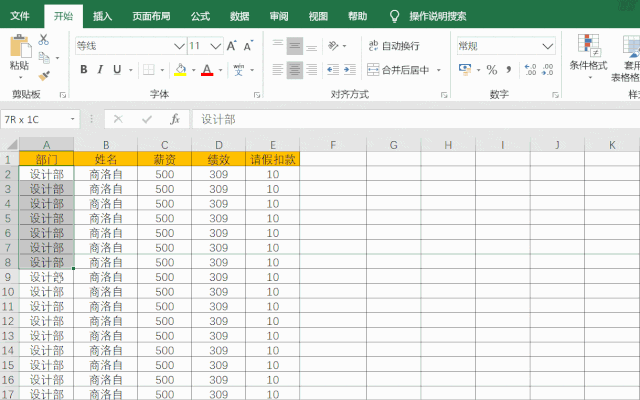Click the lightbulb Tell Me icon

(394, 16)
